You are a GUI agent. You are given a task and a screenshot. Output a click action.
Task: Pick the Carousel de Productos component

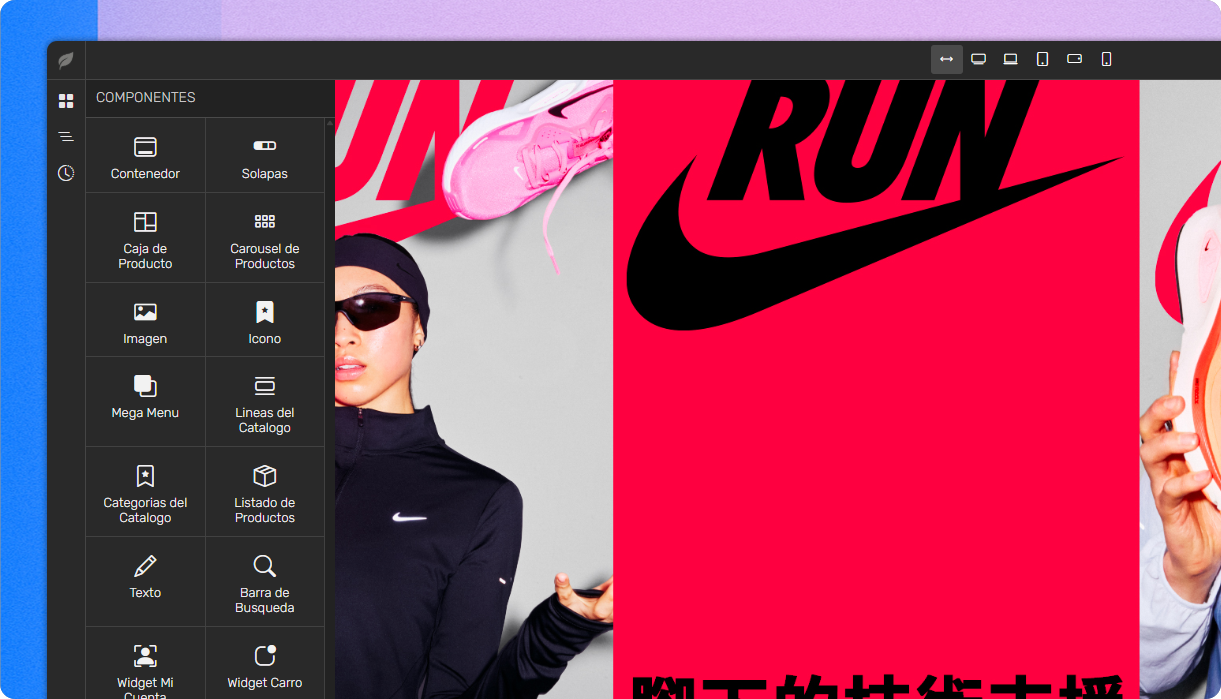pos(265,238)
